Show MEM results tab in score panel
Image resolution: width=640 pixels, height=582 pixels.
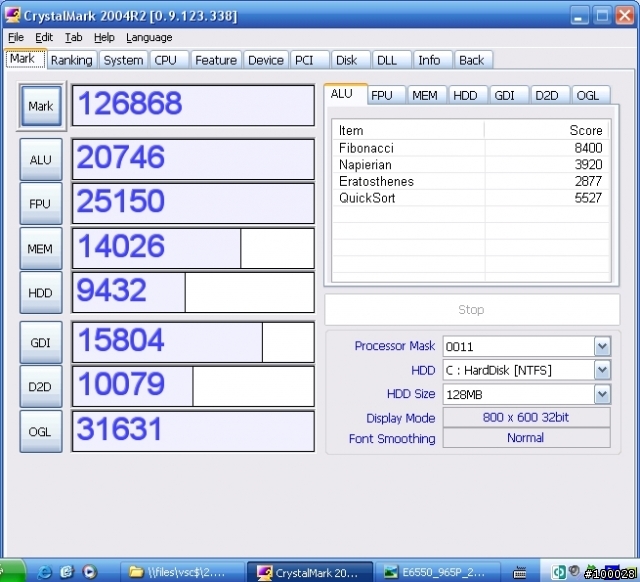click(x=427, y=96)
